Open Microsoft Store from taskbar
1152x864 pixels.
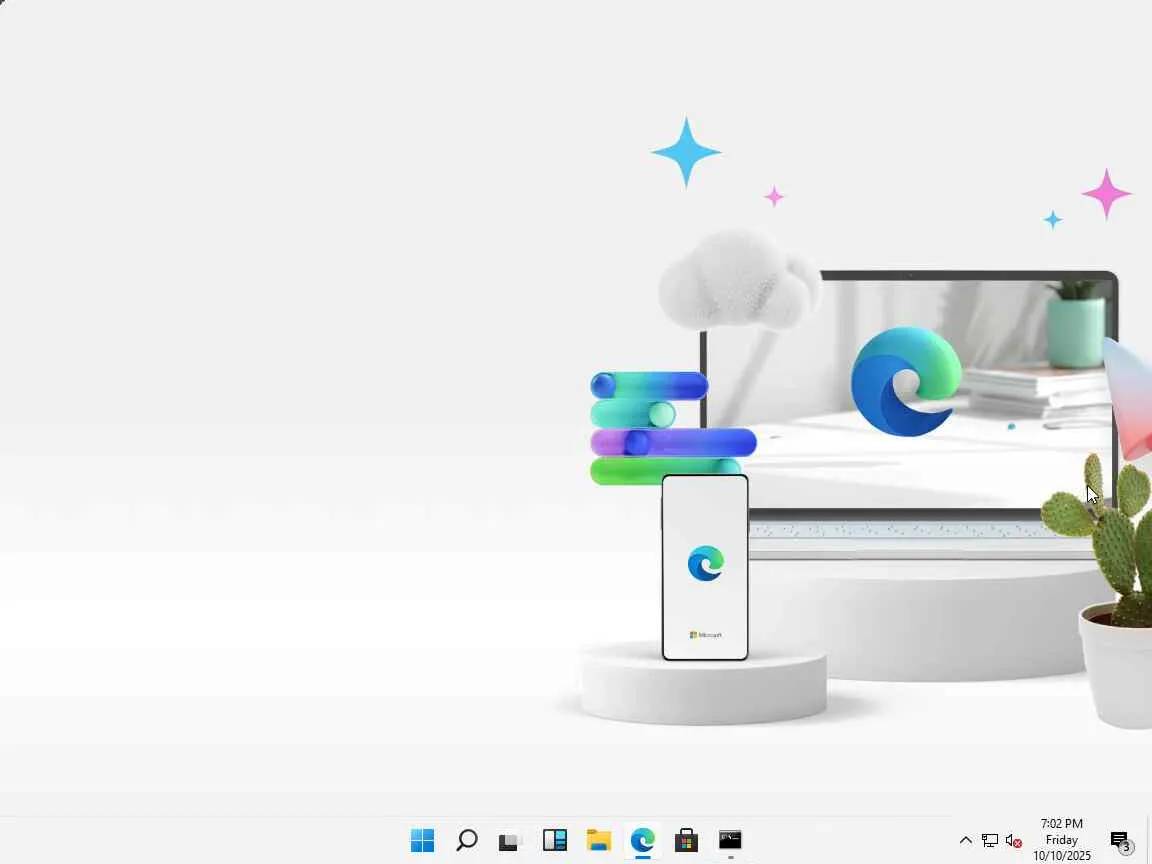[686, 840]
